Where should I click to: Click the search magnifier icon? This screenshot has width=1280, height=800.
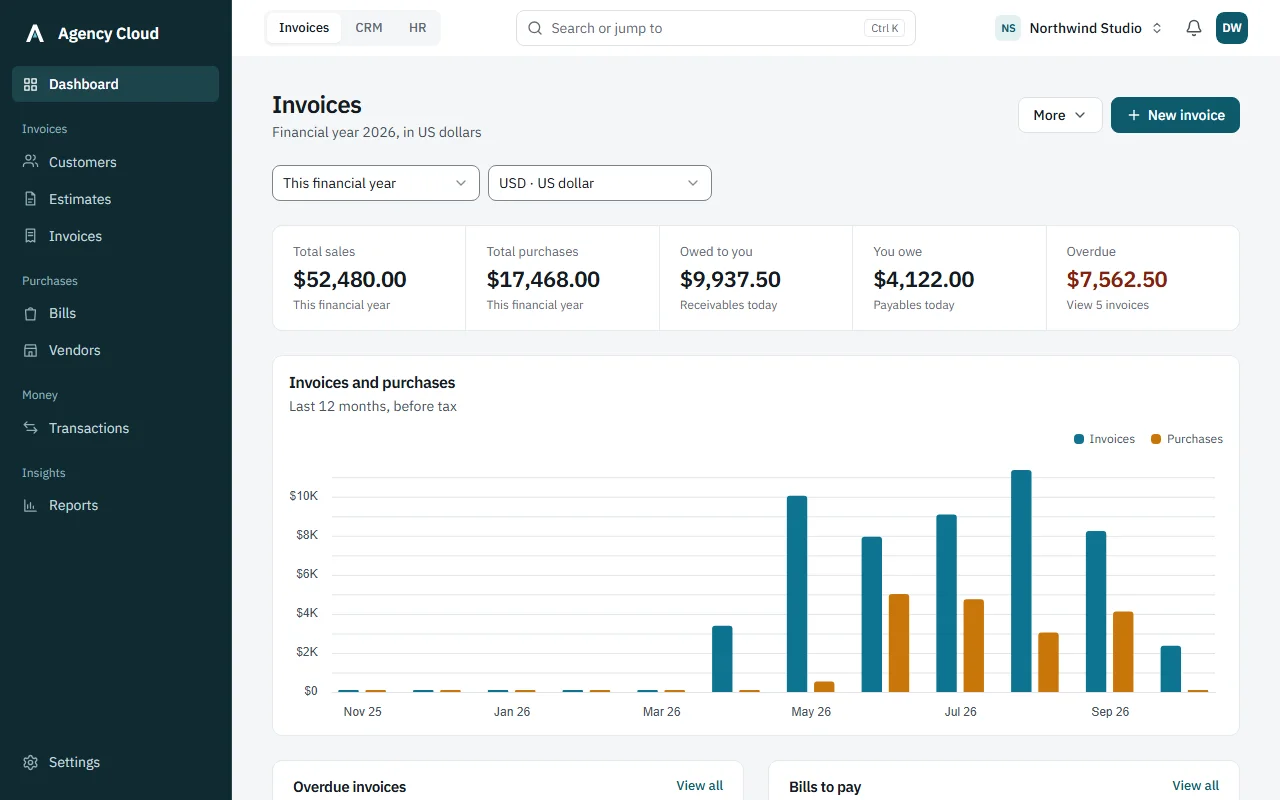[535, 28]
